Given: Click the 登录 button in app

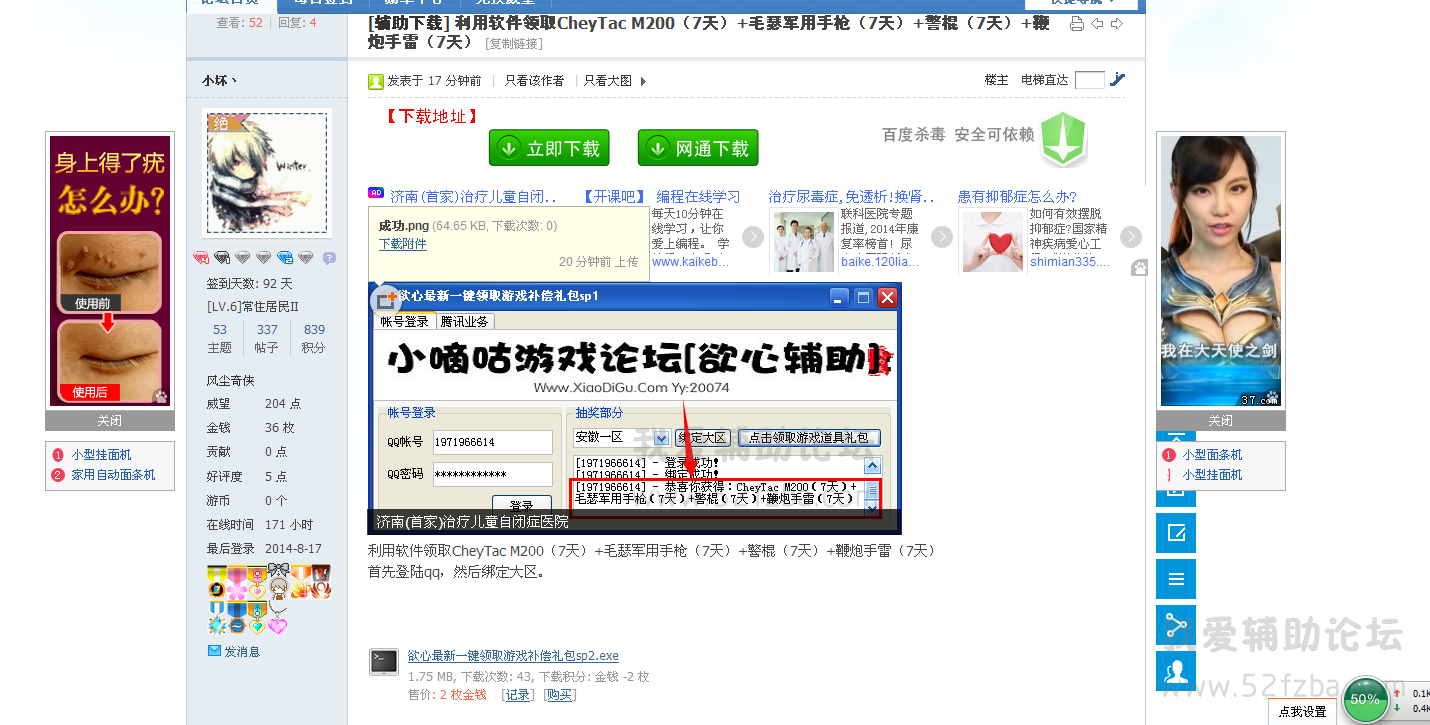Looking at the screenshot, I should [522, 504].
